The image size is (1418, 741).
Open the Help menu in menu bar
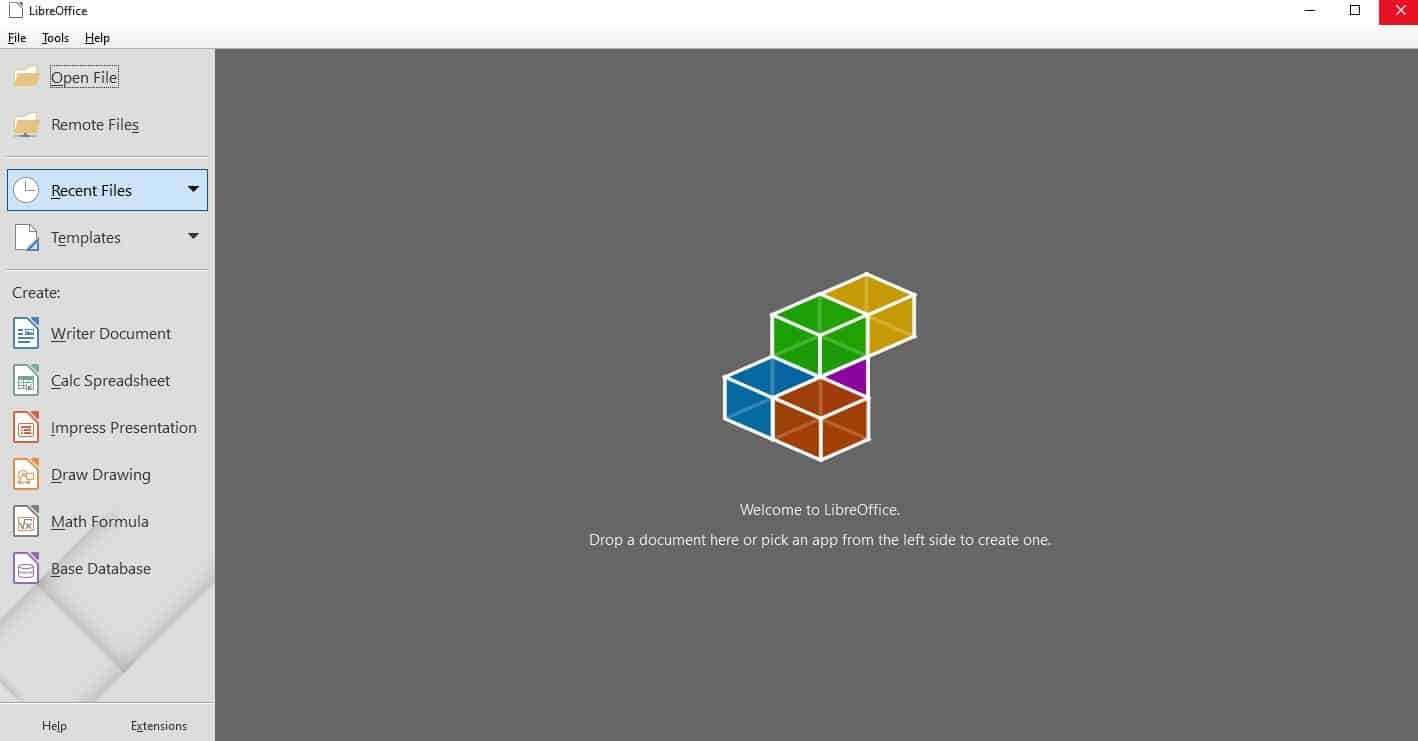pyautogui.click(x=97, y=38)
